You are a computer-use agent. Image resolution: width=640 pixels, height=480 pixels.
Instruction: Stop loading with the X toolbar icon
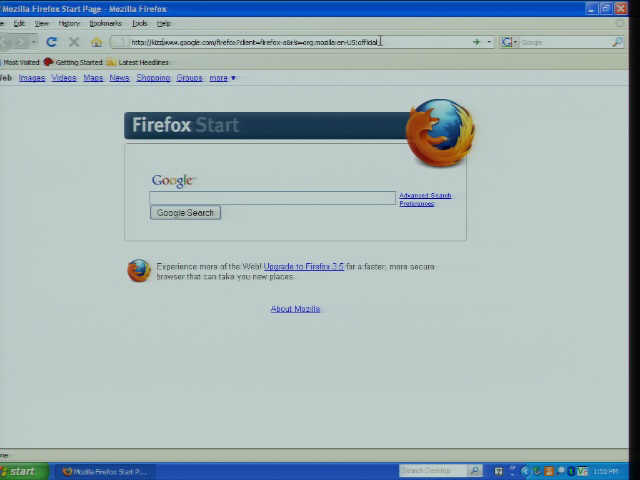74,42
